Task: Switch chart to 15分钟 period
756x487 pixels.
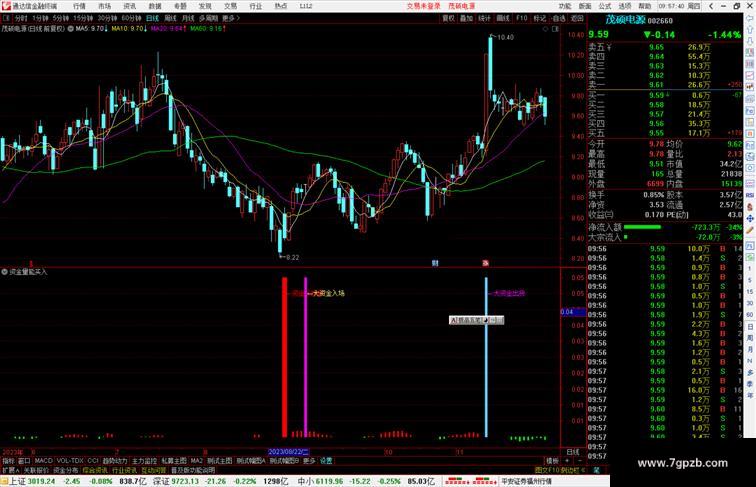Action: (x=83, y=18)
